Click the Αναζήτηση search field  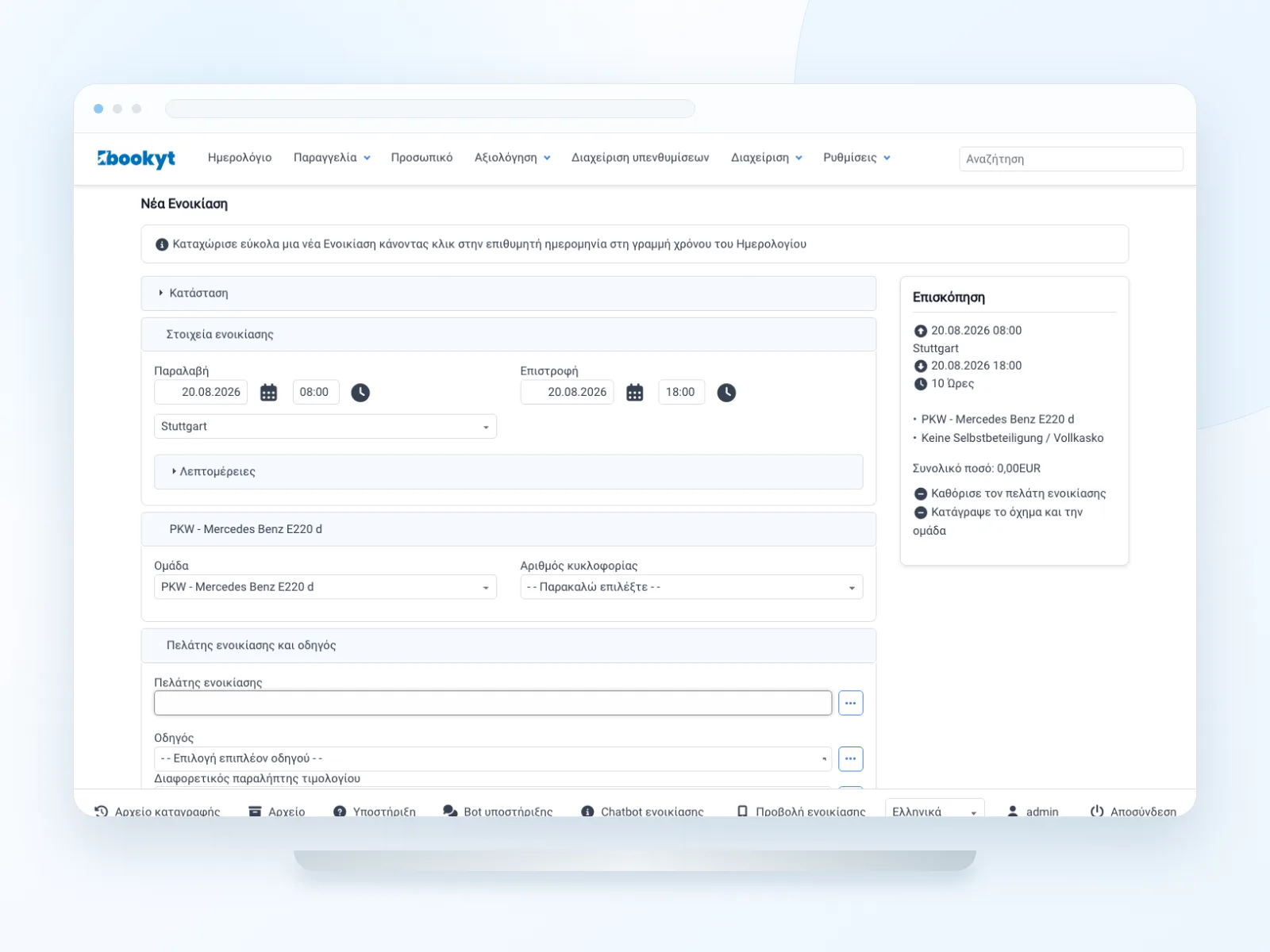1071,159
